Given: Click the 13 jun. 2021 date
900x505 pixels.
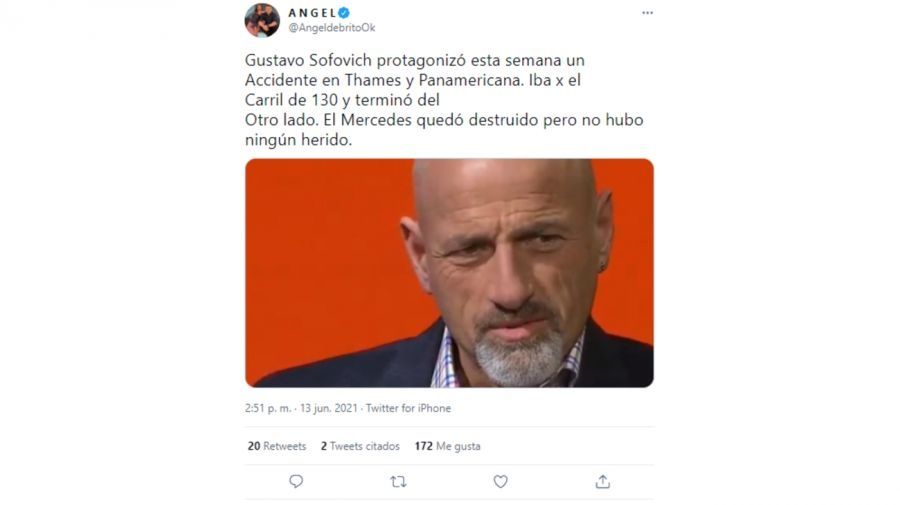Looking at the screenshot, I should click(328, 408).
